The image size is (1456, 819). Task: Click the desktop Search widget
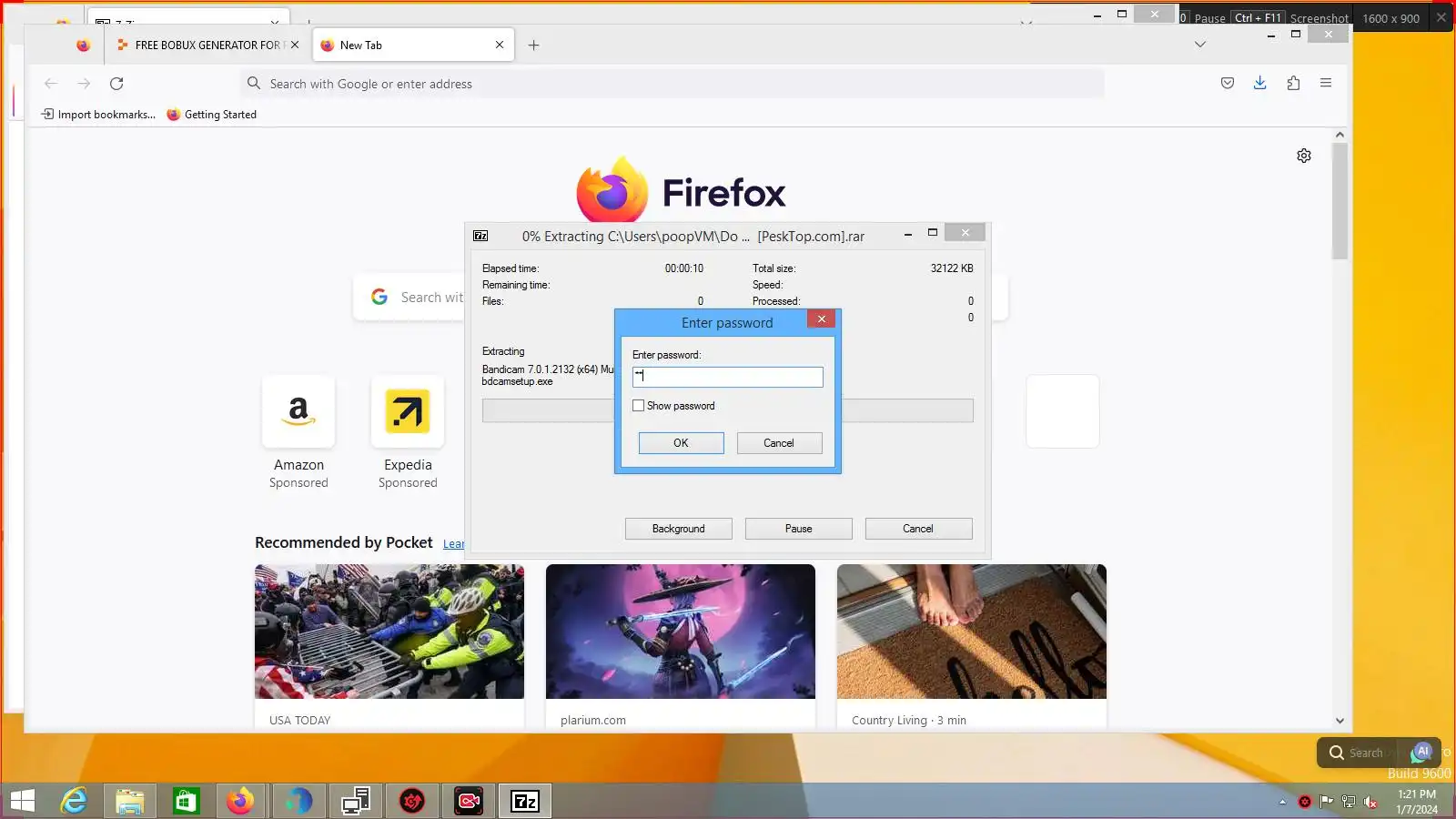1358,753
